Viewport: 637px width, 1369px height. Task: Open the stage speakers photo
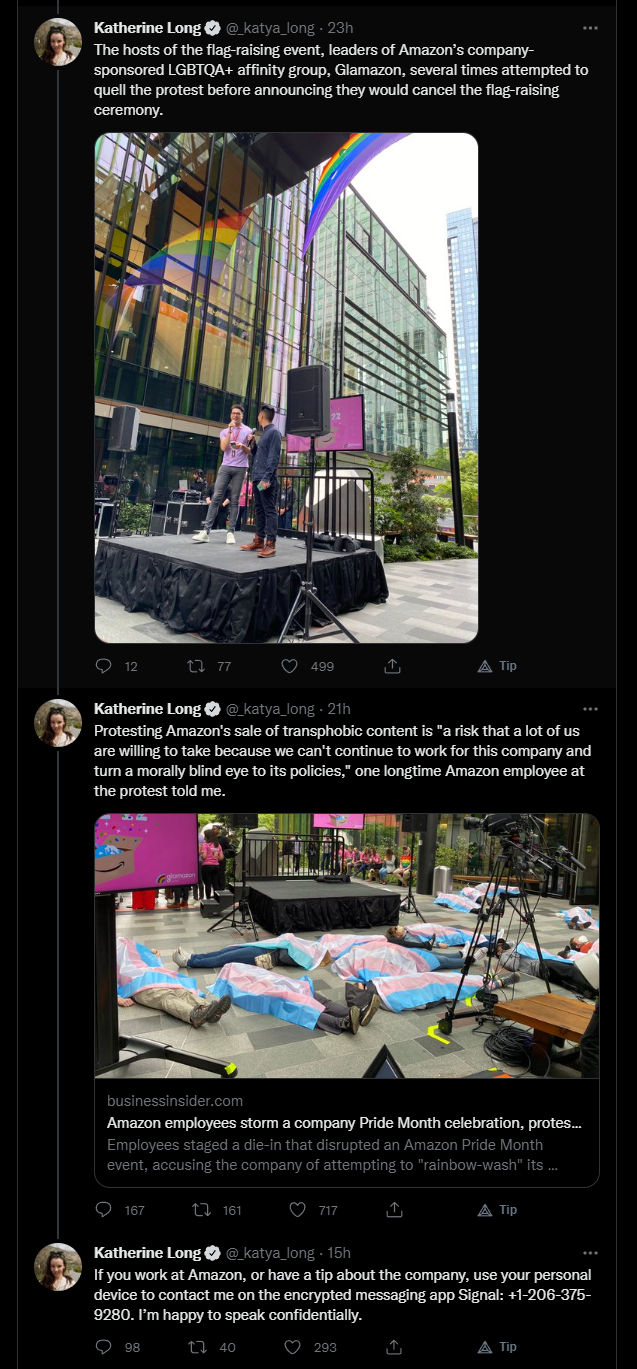[286, 388]
